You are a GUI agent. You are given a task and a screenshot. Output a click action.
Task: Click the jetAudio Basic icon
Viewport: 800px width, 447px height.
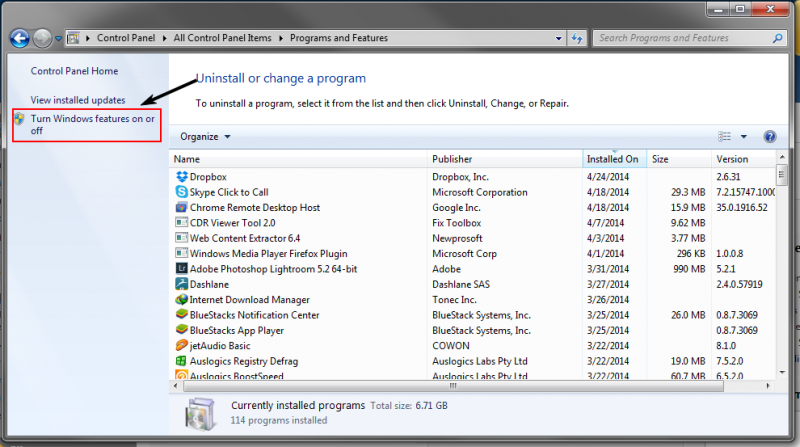click(182, 345)
